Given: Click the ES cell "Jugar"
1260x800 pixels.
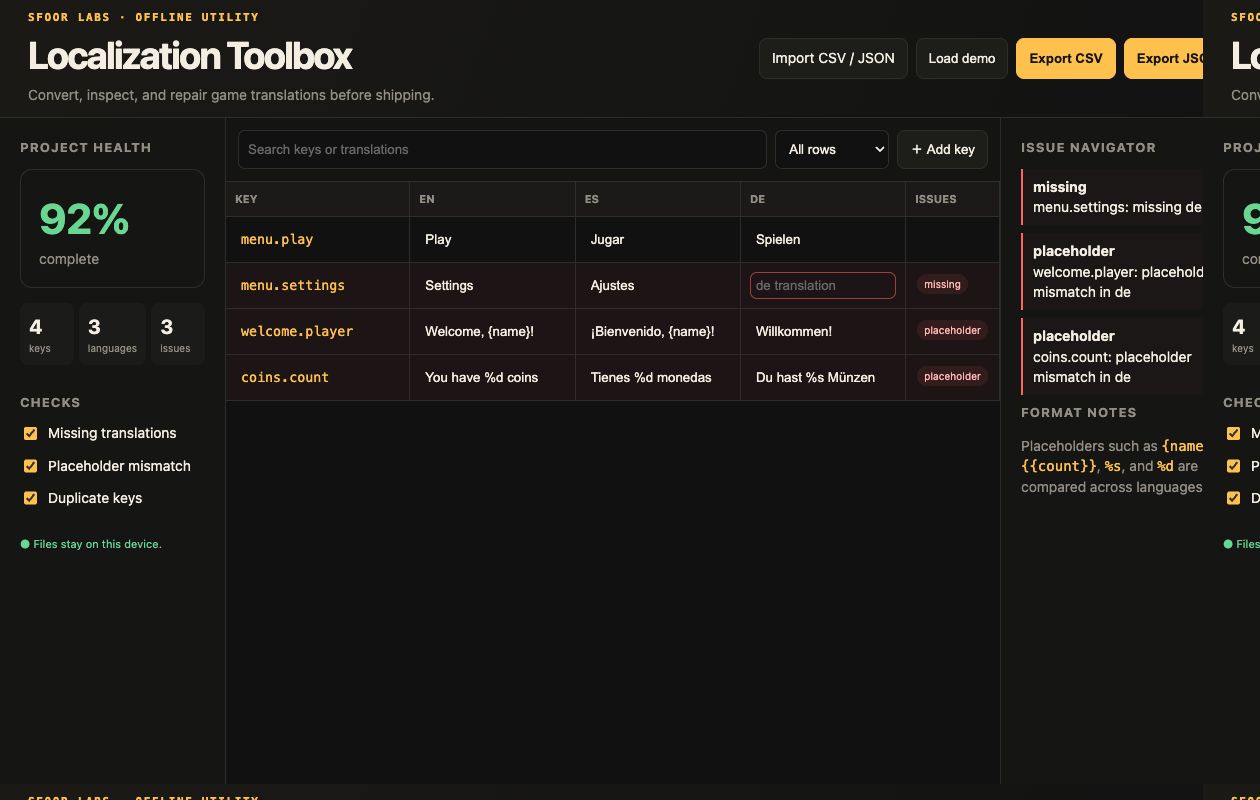Looking at the screenshot, I should coord(658,239).
